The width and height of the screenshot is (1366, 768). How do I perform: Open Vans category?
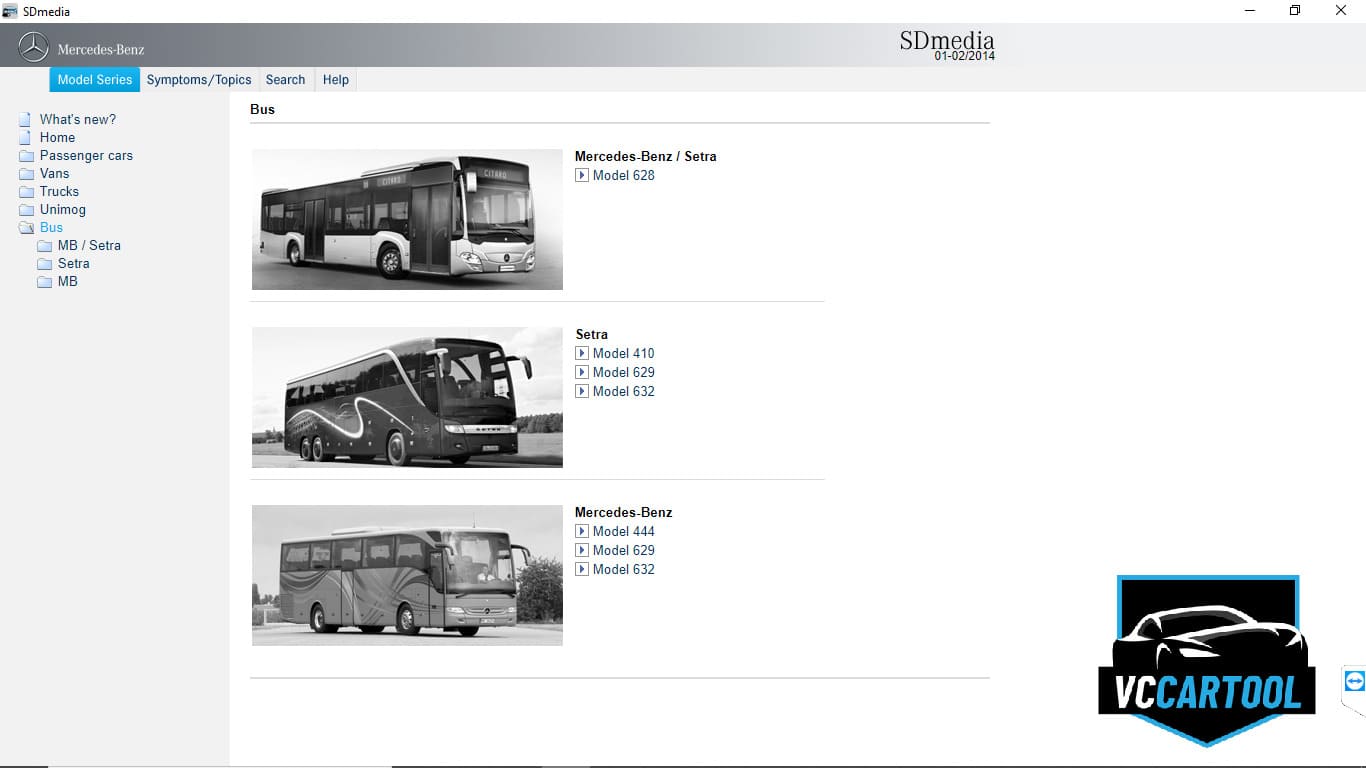[54, 173]
